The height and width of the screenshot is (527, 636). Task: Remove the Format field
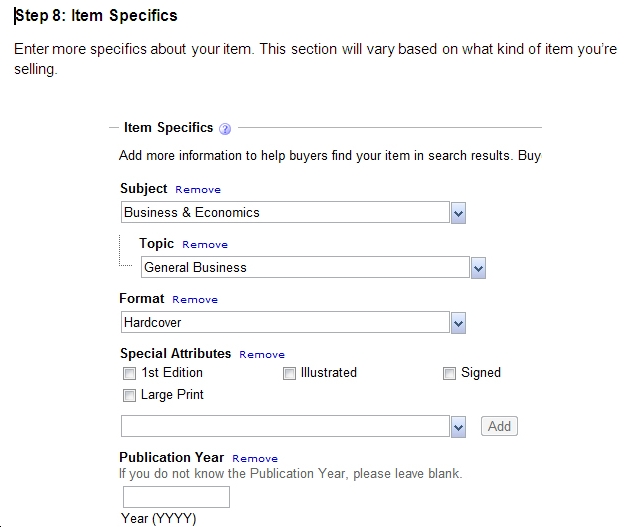(195, 300)
